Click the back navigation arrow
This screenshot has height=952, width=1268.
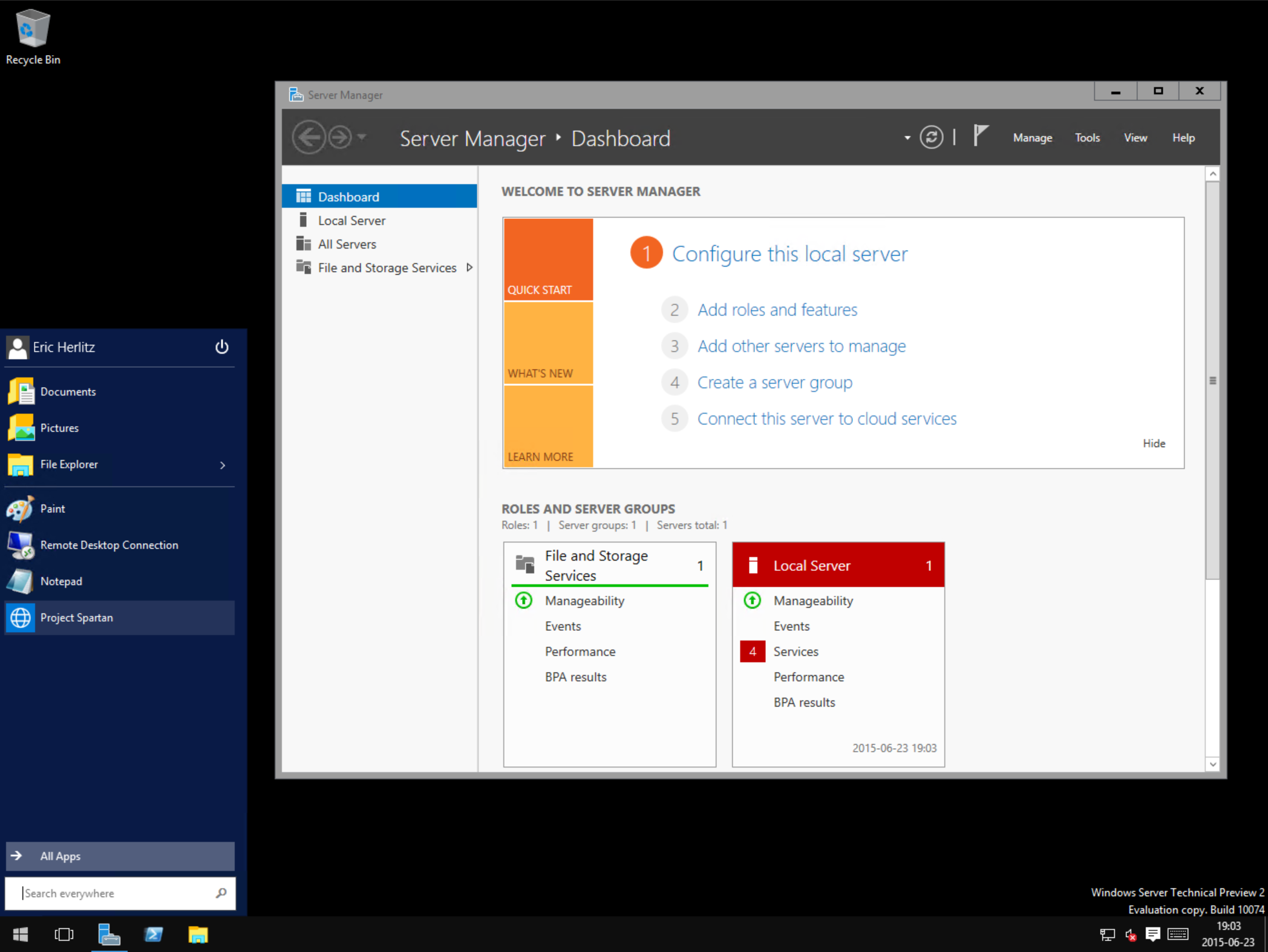point(309,137)
